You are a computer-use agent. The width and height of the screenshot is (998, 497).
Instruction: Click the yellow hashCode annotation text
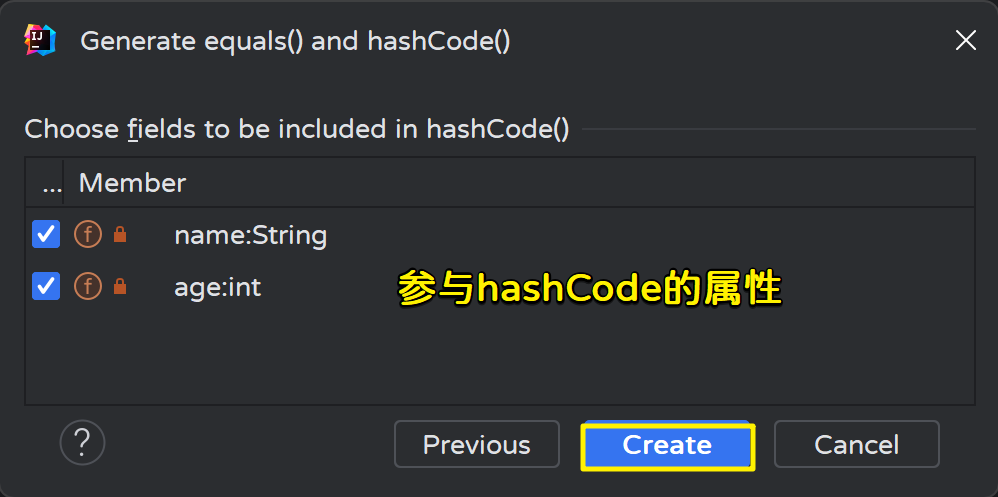588,288
